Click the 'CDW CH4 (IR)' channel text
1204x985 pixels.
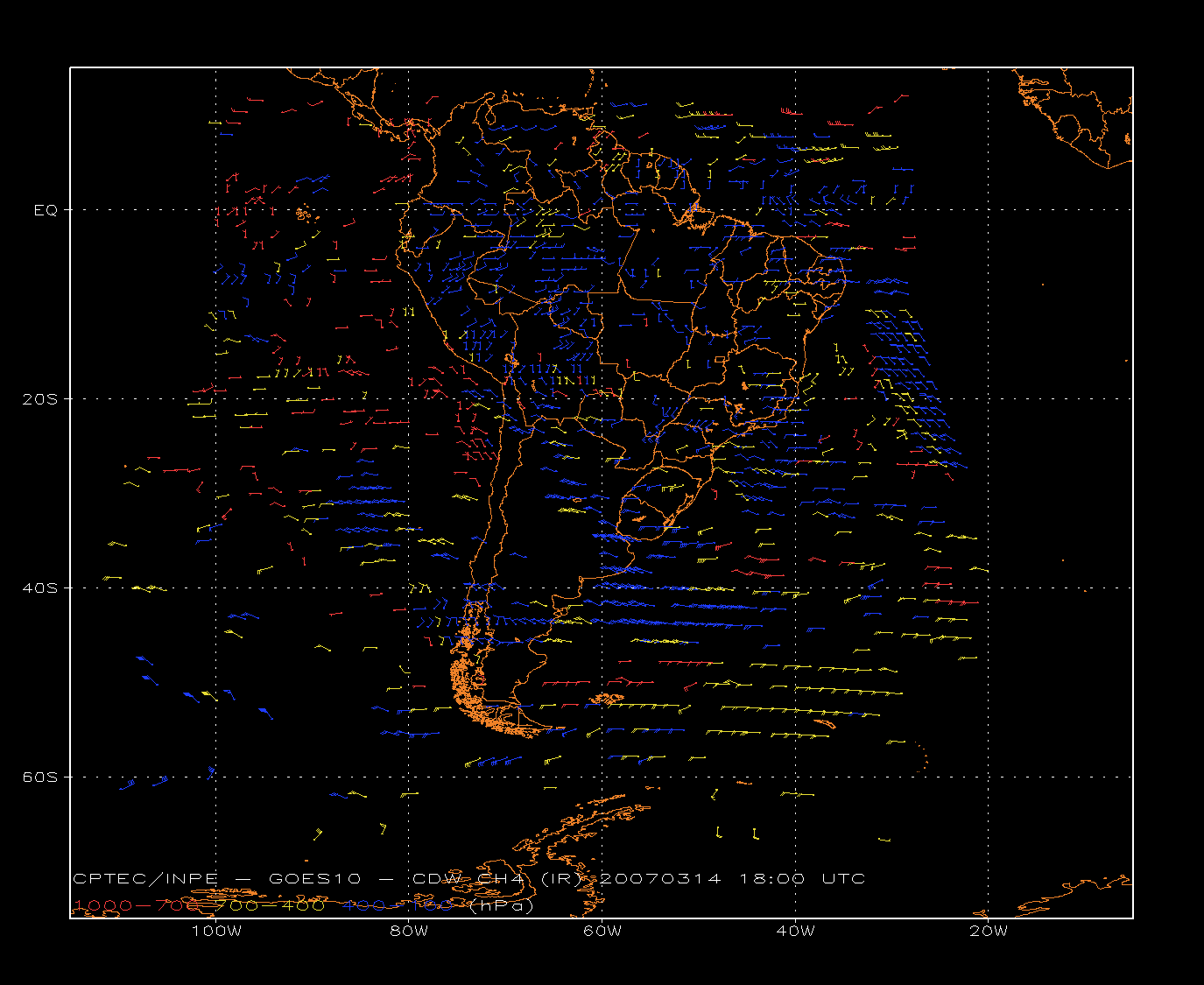point(497,879)
